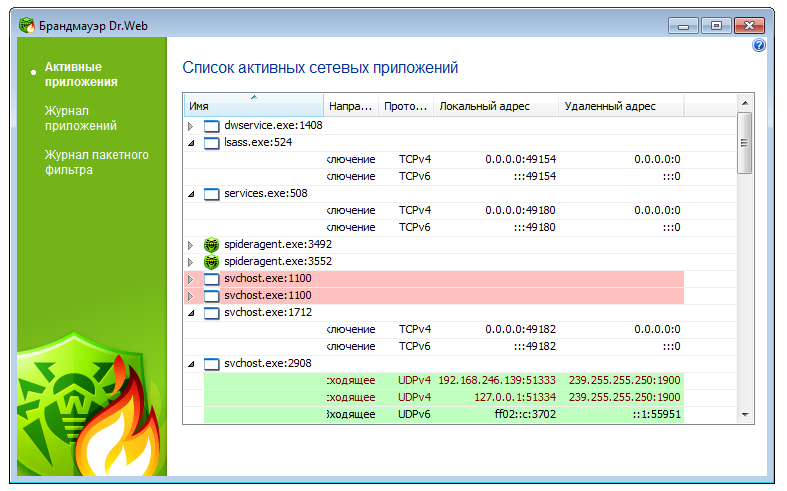Maximize the Брандмауэр Dr.Web window
Viewport: 787px width, 491px height.
[716, 26]
